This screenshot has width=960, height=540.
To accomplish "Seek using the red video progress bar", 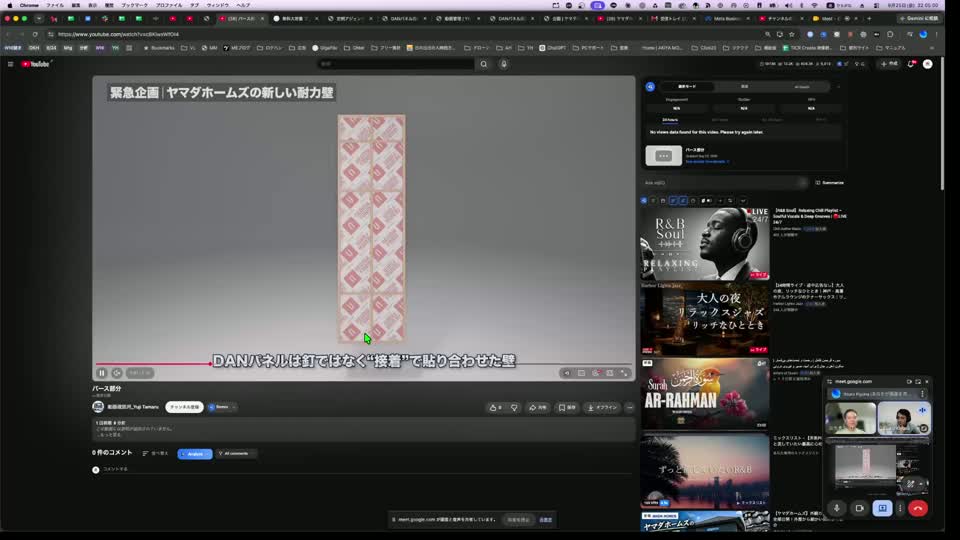I will [364, 364].
